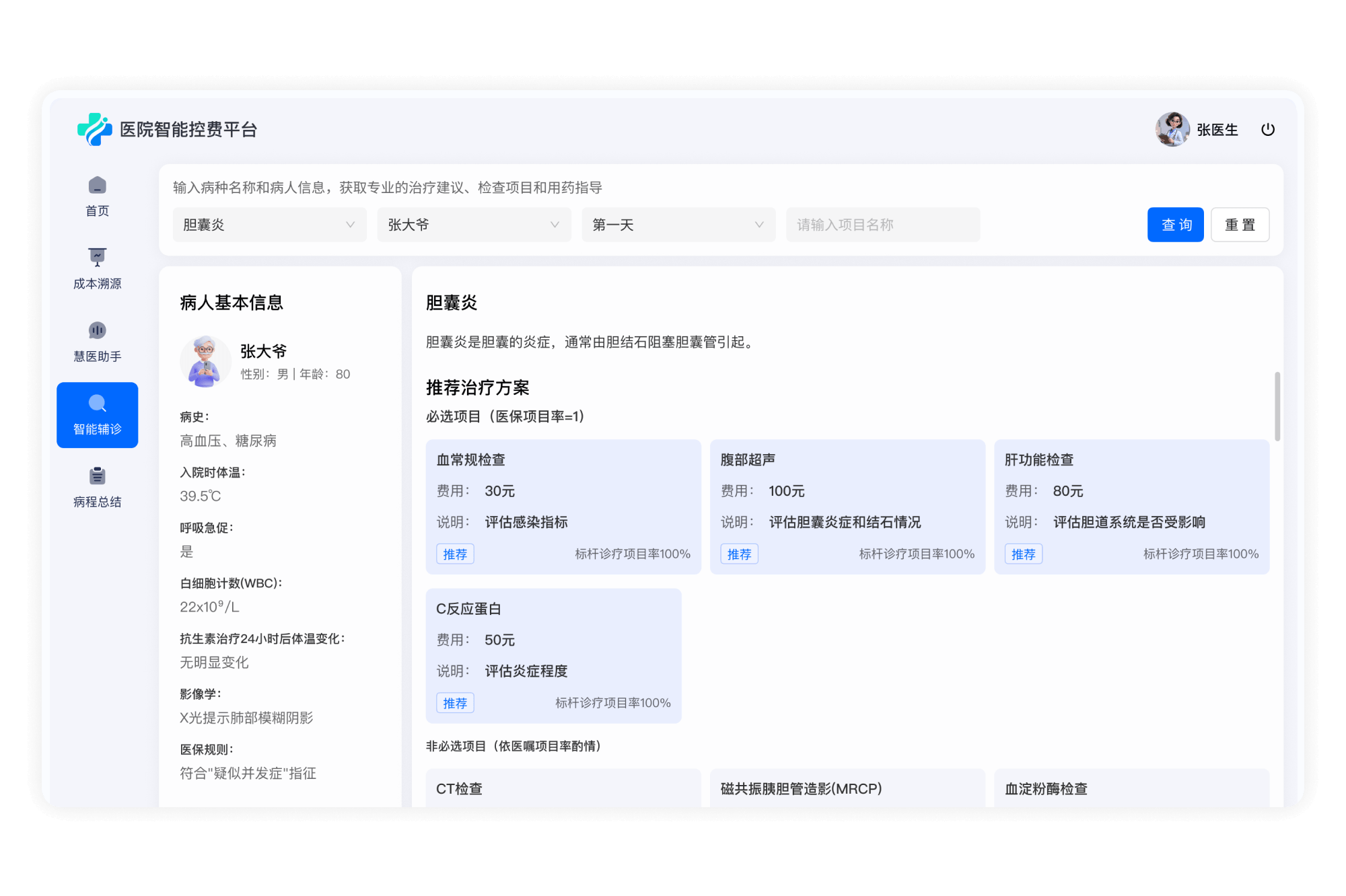1346x896 pixels.
Task: Click the project name input field
Action: (x=882, y=225)
